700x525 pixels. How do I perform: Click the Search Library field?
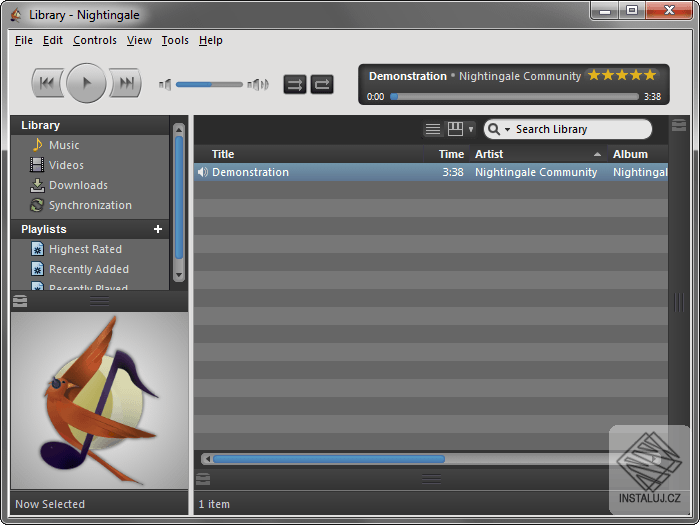pyautogui.click(x=568, y=129)
